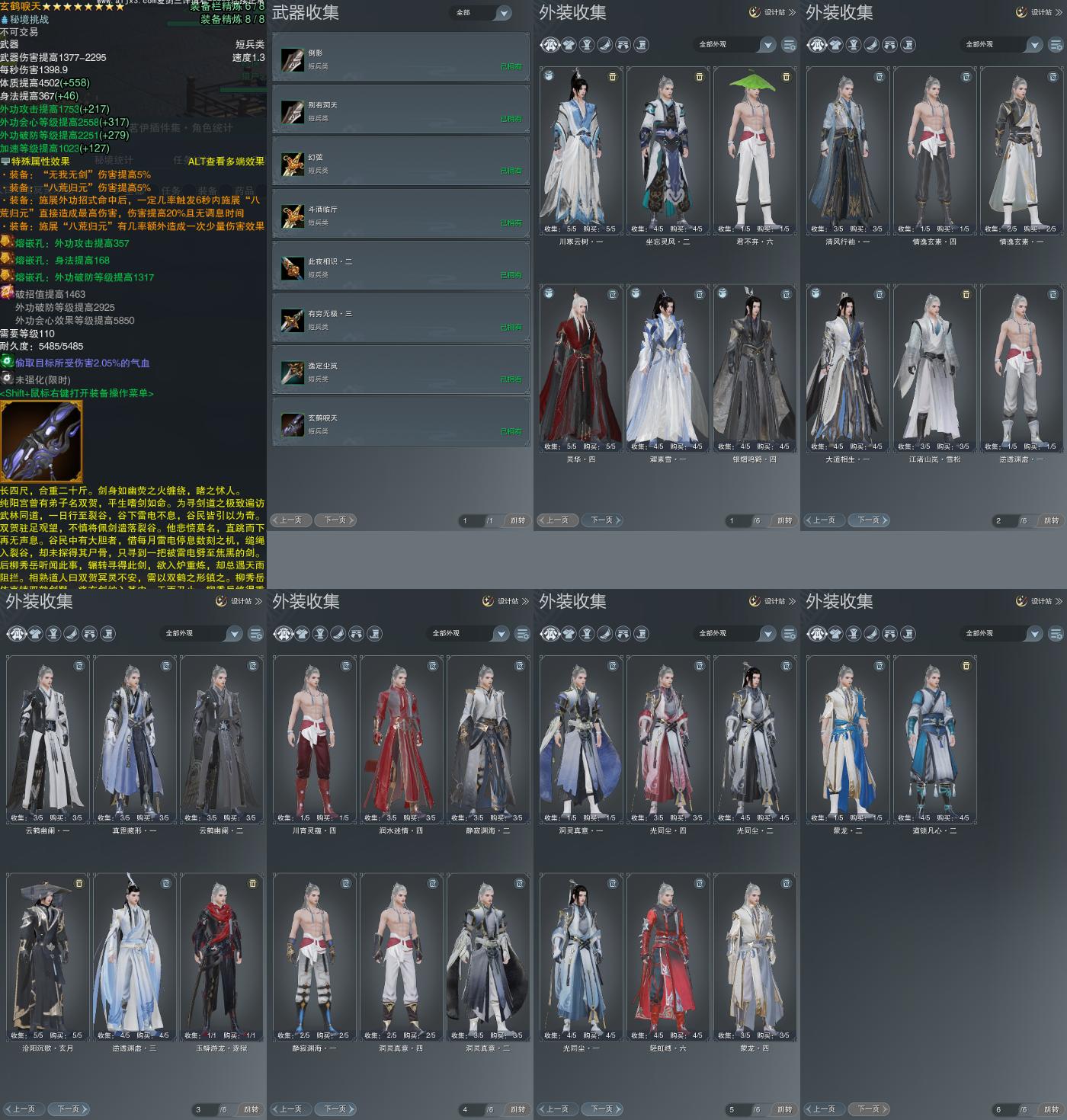Select the 逸定尘岚 weapon row

pyautogui.click(x=401, y=370)
